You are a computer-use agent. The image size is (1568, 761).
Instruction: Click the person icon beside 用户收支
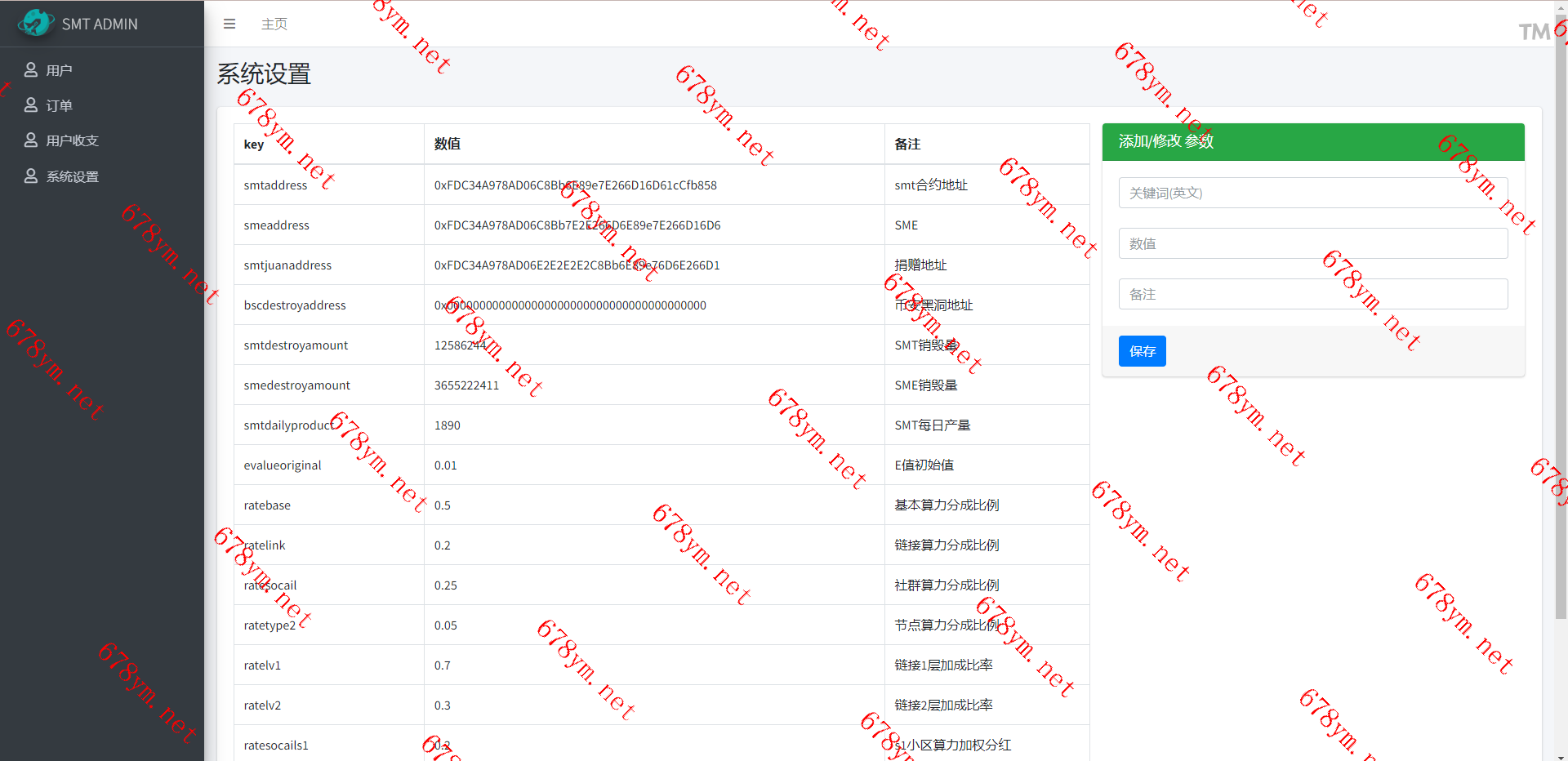31,140
